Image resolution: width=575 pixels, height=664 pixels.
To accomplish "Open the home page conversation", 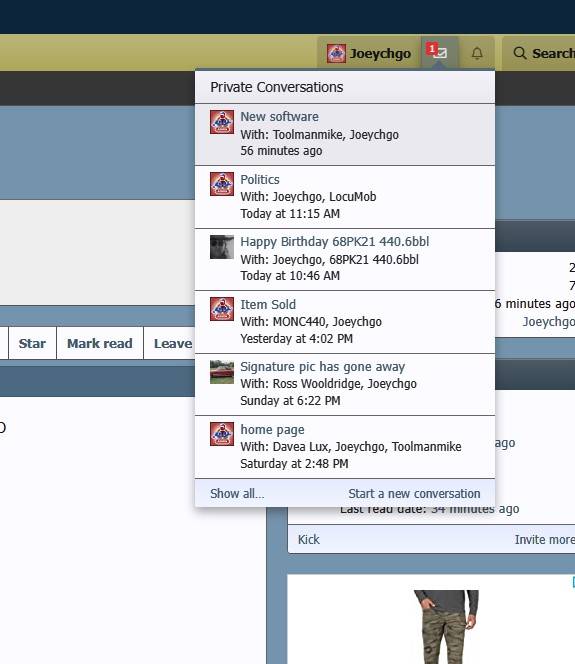I will pos(272,429).
